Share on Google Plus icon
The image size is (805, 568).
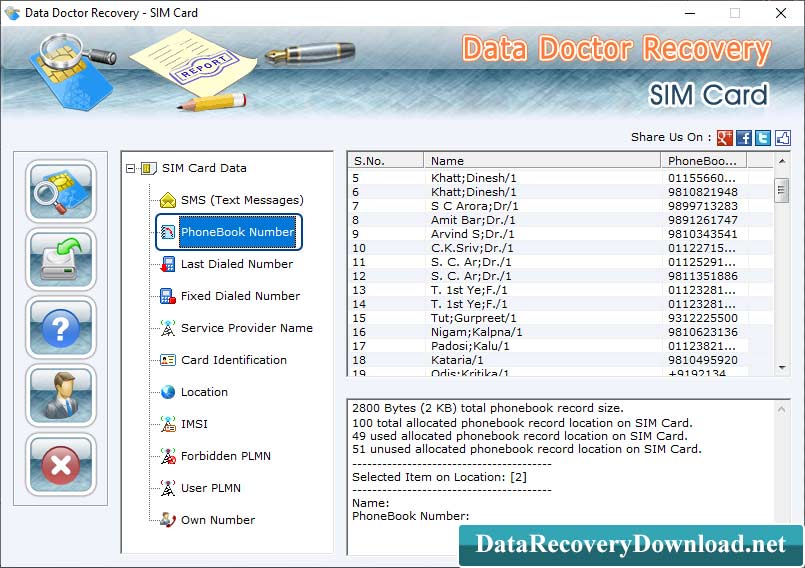coord(724,138)
